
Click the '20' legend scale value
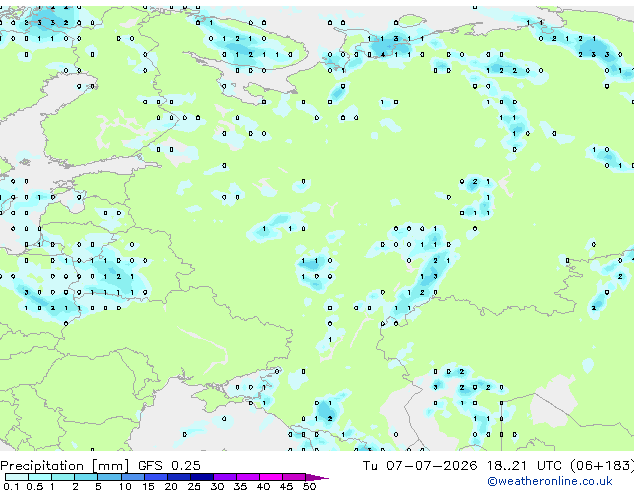coord(171,486)
